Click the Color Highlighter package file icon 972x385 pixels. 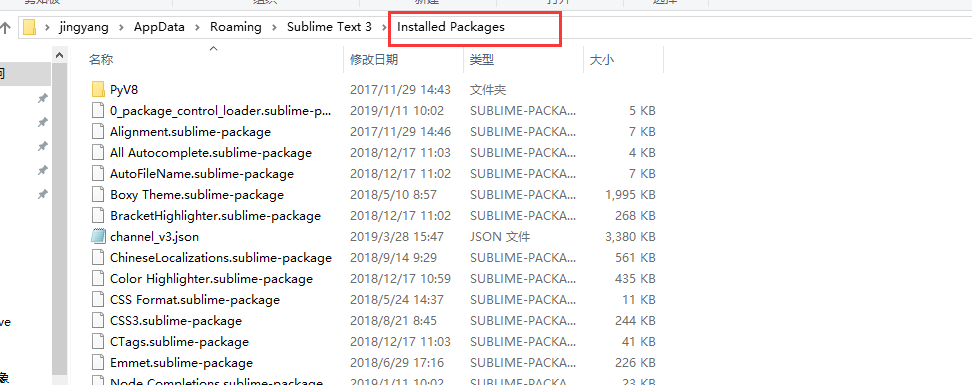coord(98,278)
